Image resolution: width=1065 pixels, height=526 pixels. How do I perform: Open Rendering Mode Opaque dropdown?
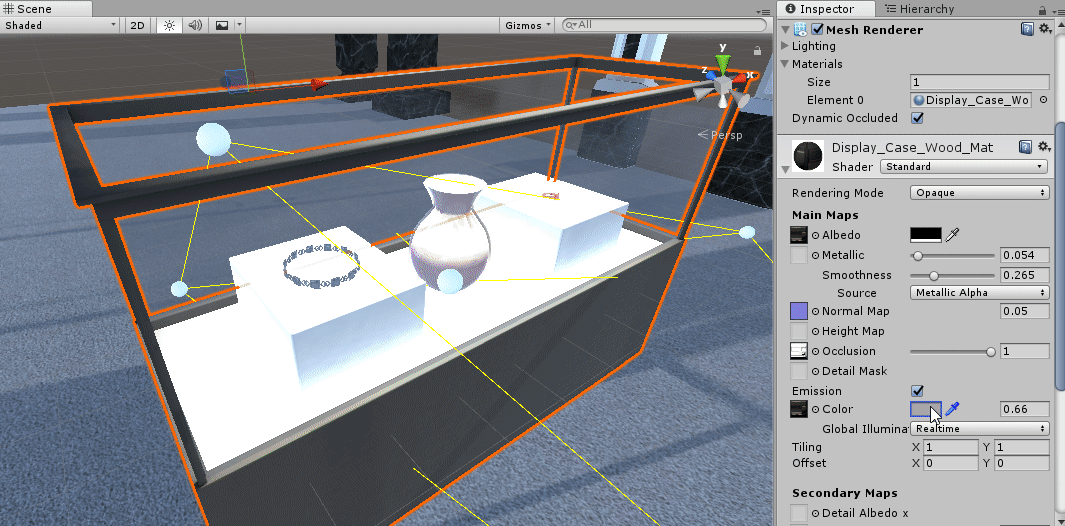979,193
